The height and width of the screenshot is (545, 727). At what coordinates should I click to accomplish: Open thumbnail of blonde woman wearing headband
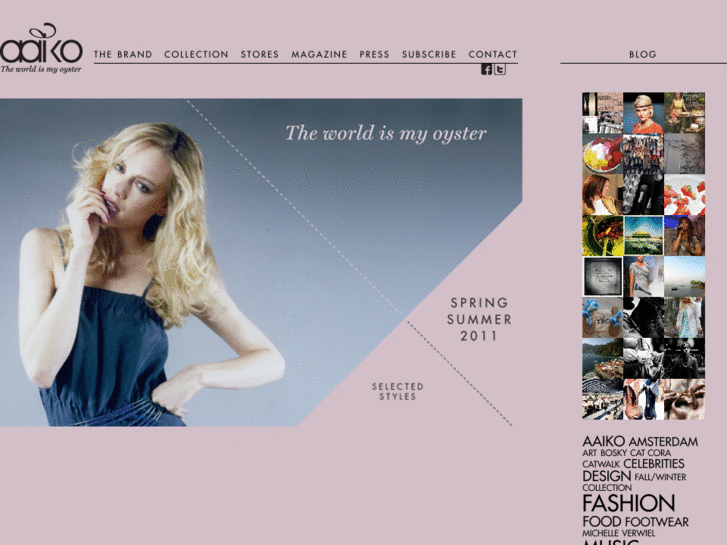click(644, 113)
